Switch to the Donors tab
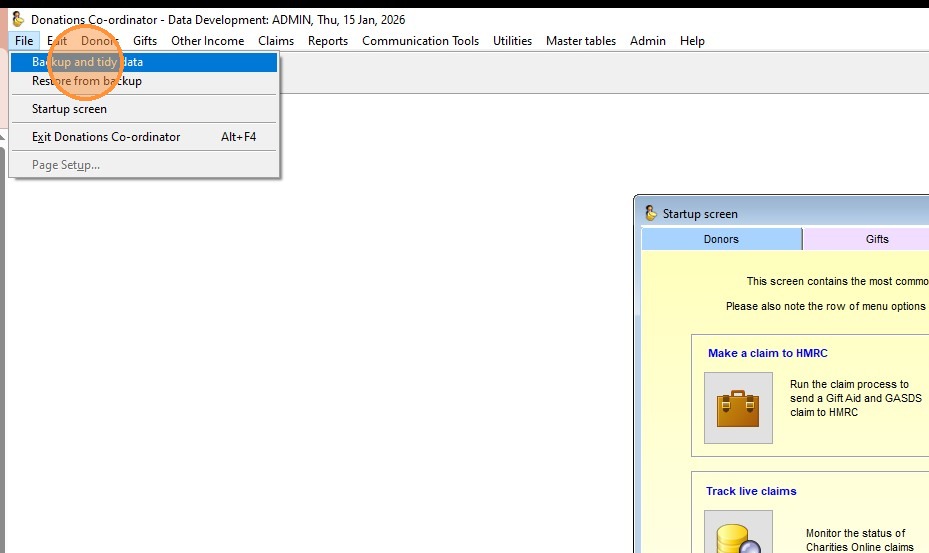 (x=722, y=239)
